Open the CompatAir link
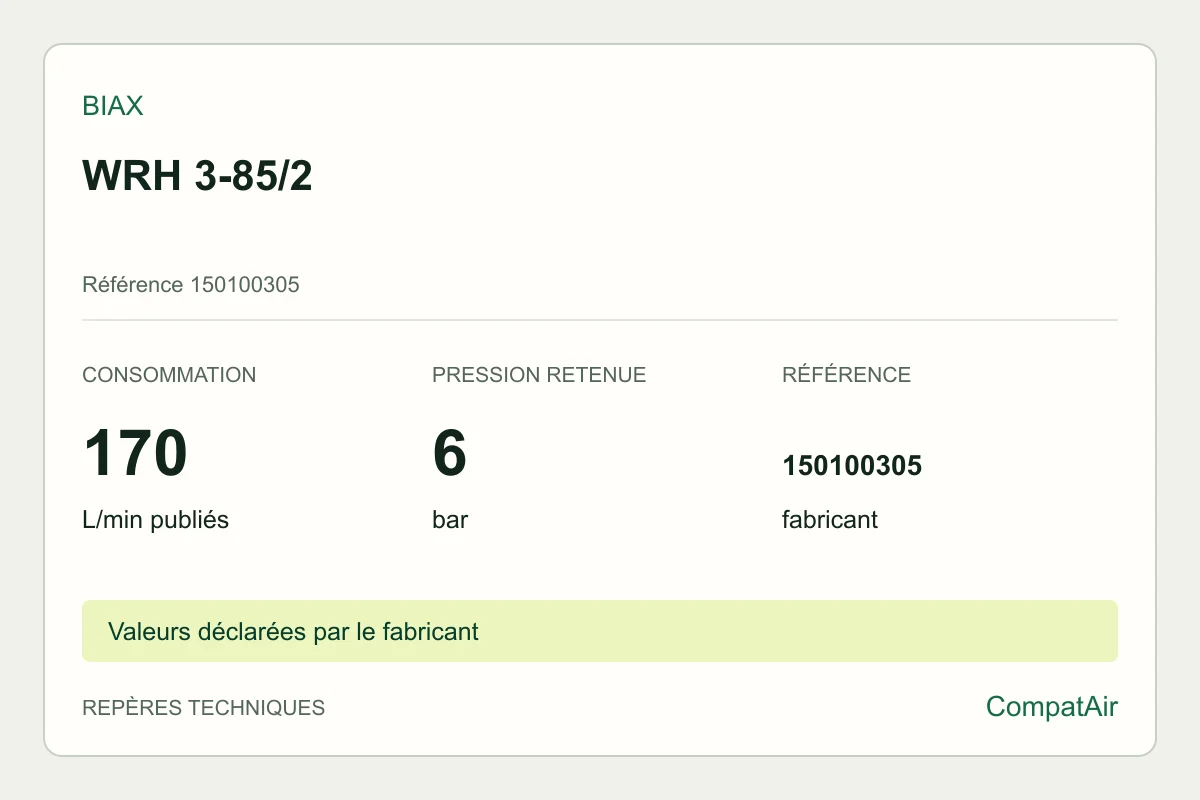The height and width of the screenshot is (800, 1200). [1052, 707]
